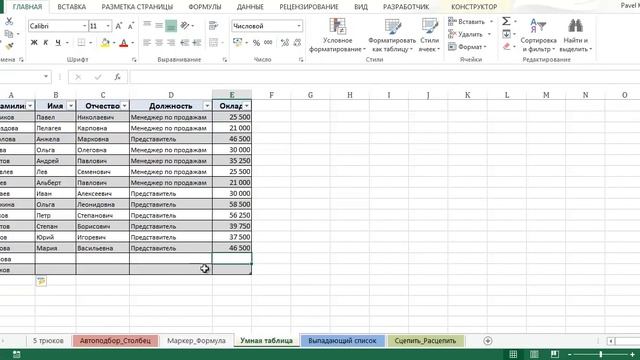Open the AutoCorrect options icon below table

tap(41, 281)
